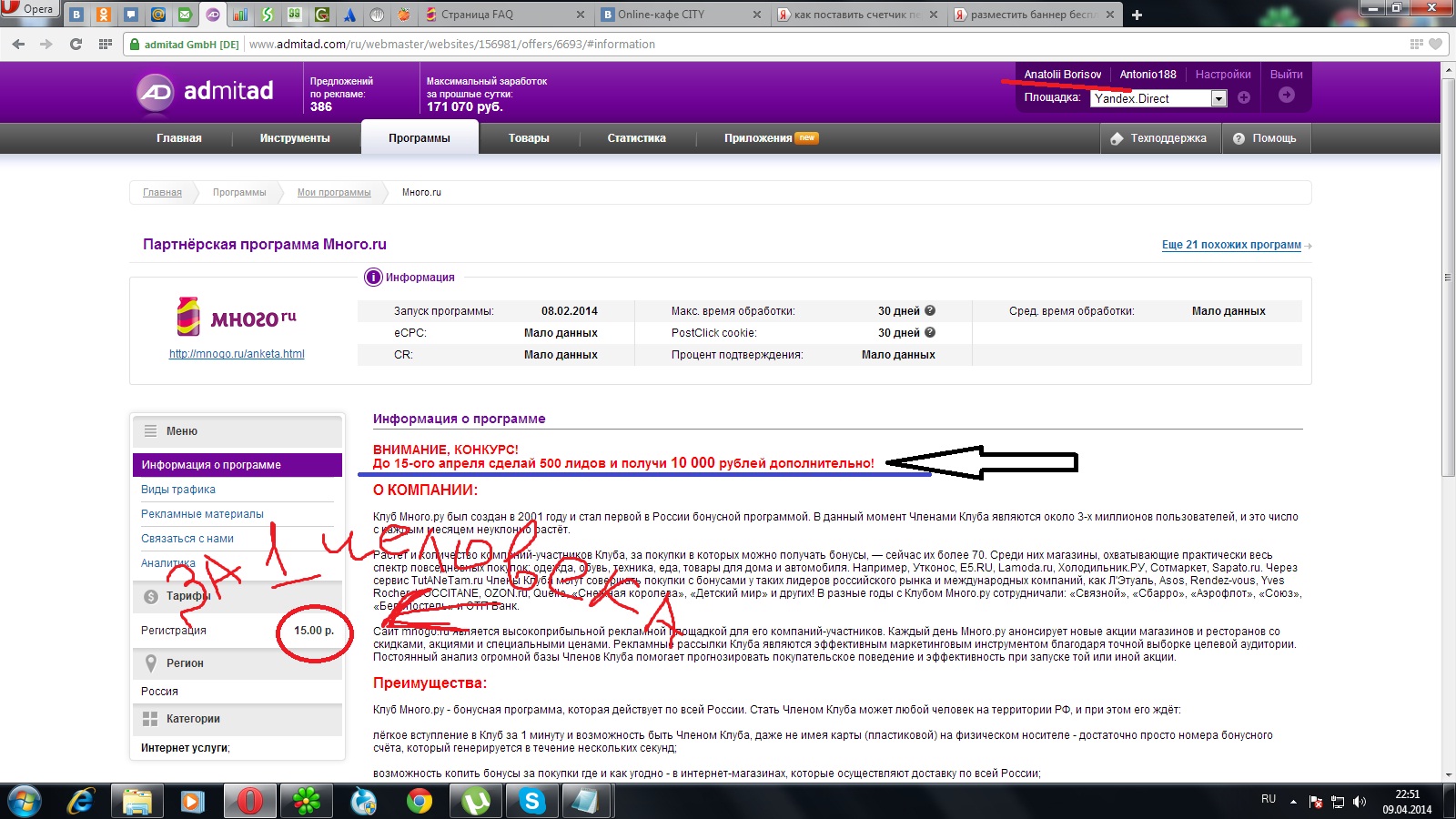View admitad GmbH security badge
The height and width of the screenshot is (819, 1456).
tap(185, 44)
